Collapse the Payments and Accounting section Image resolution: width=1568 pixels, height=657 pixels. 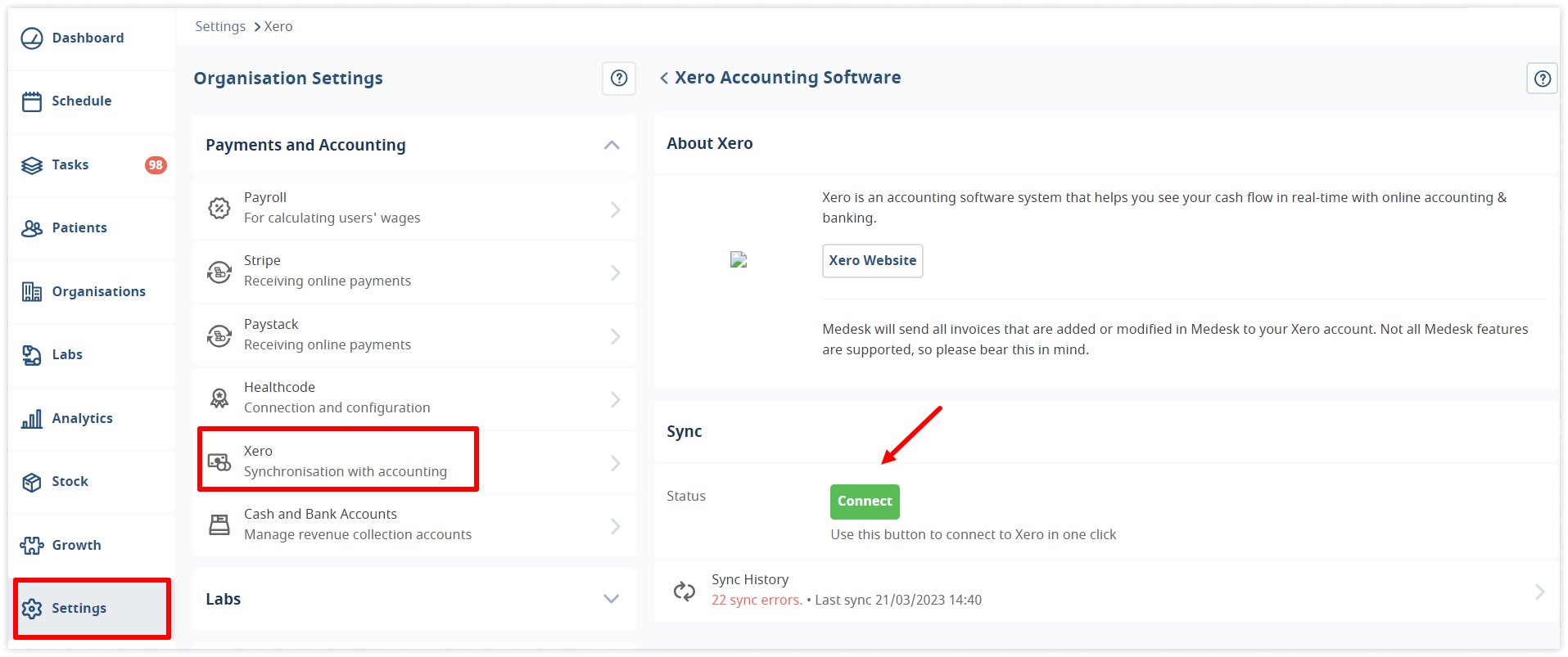(611, 146)
